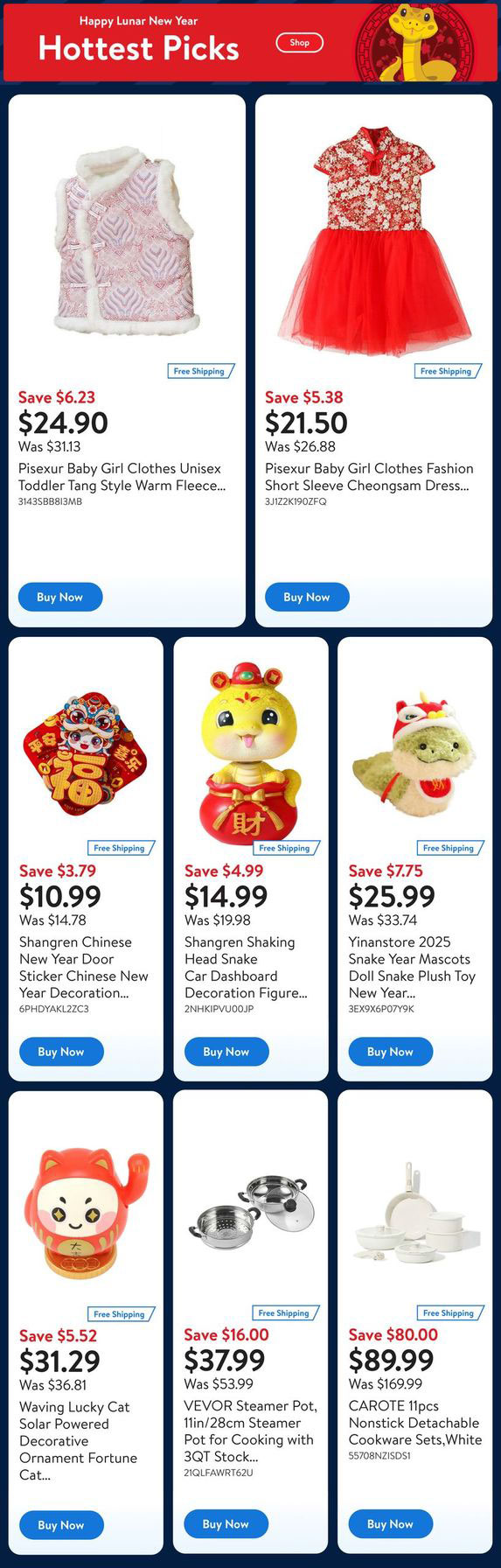Image resolution: width=501 pixels, height=1568 pixels.
Task: Buy the $14.99 shaking head snake
Action: coord(226,1052)
